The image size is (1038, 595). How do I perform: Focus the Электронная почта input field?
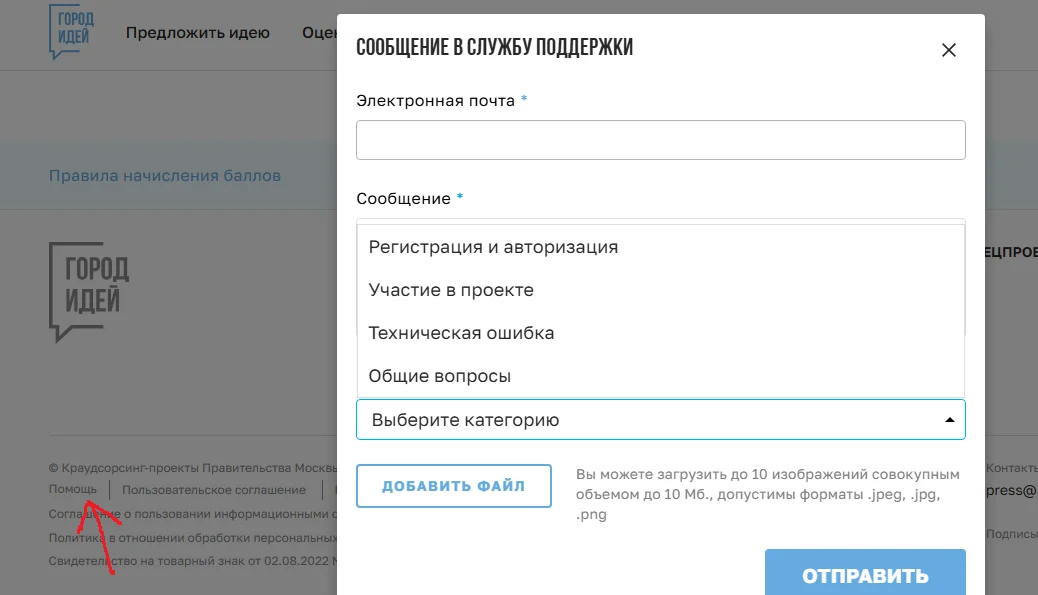coord(661,140)
